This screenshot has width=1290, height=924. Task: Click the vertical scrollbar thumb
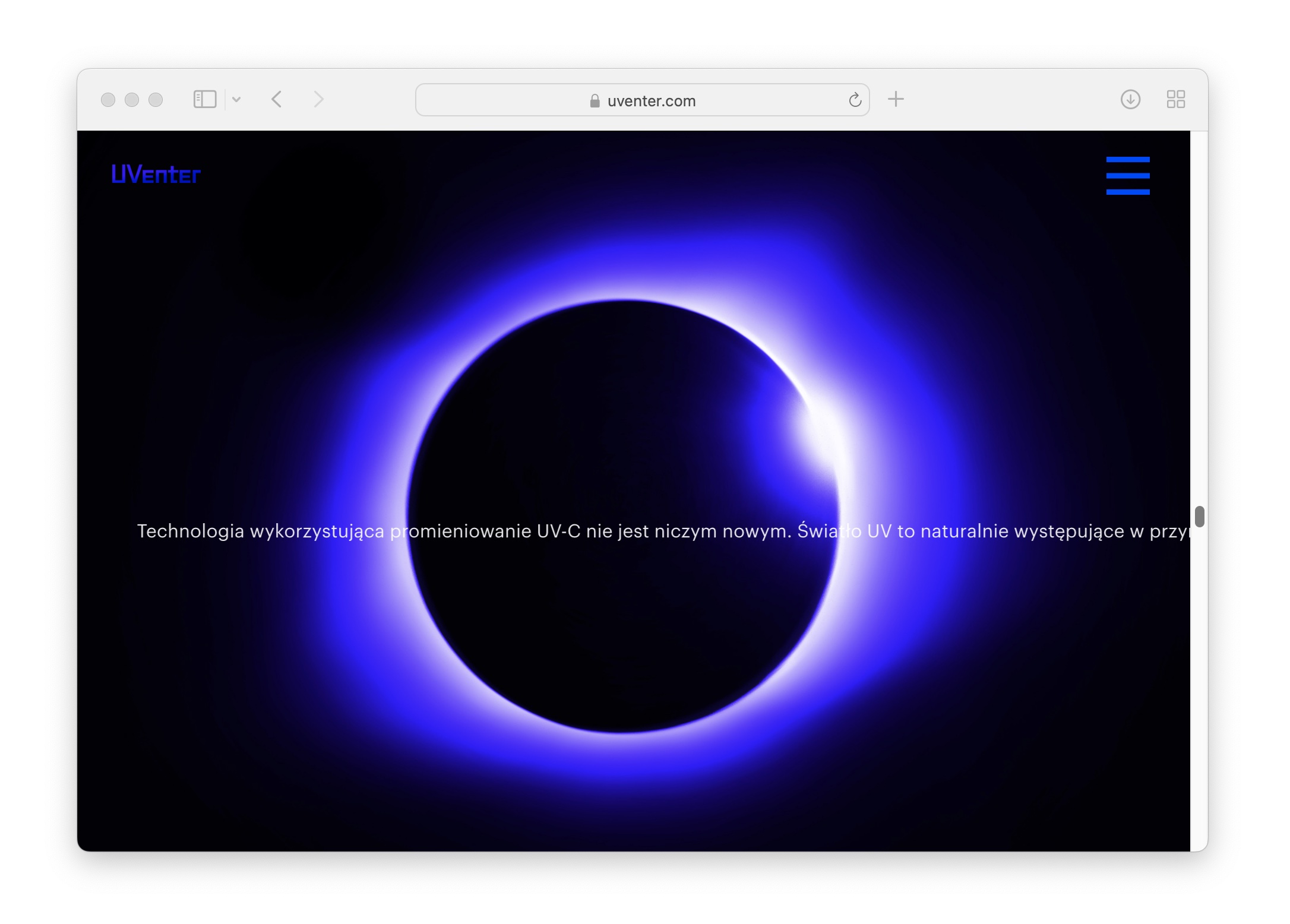(1199, 516)
